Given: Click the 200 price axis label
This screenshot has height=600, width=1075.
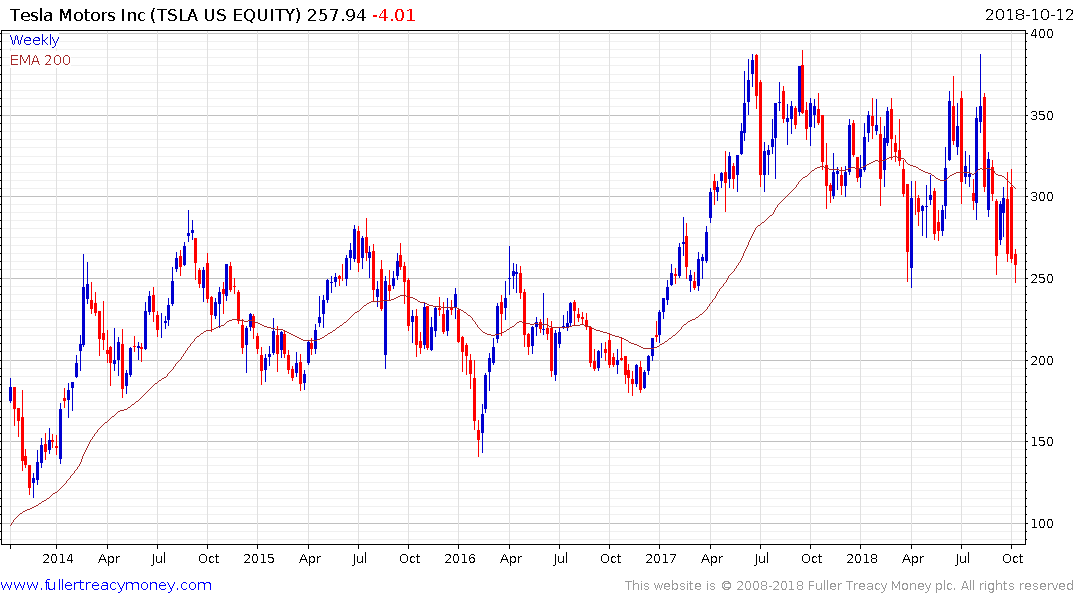Looking at the screenshot, I should coord(1042,360).
